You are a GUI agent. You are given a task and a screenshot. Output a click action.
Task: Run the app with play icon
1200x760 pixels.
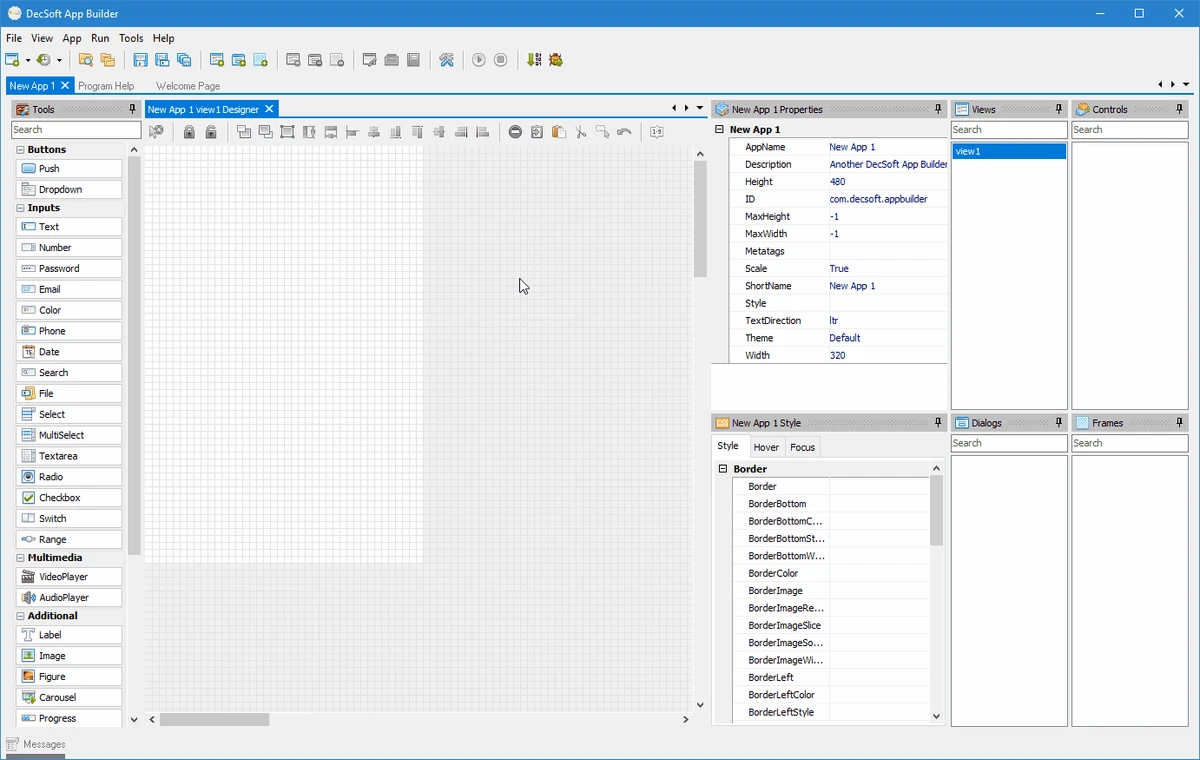tap(479, 60)
